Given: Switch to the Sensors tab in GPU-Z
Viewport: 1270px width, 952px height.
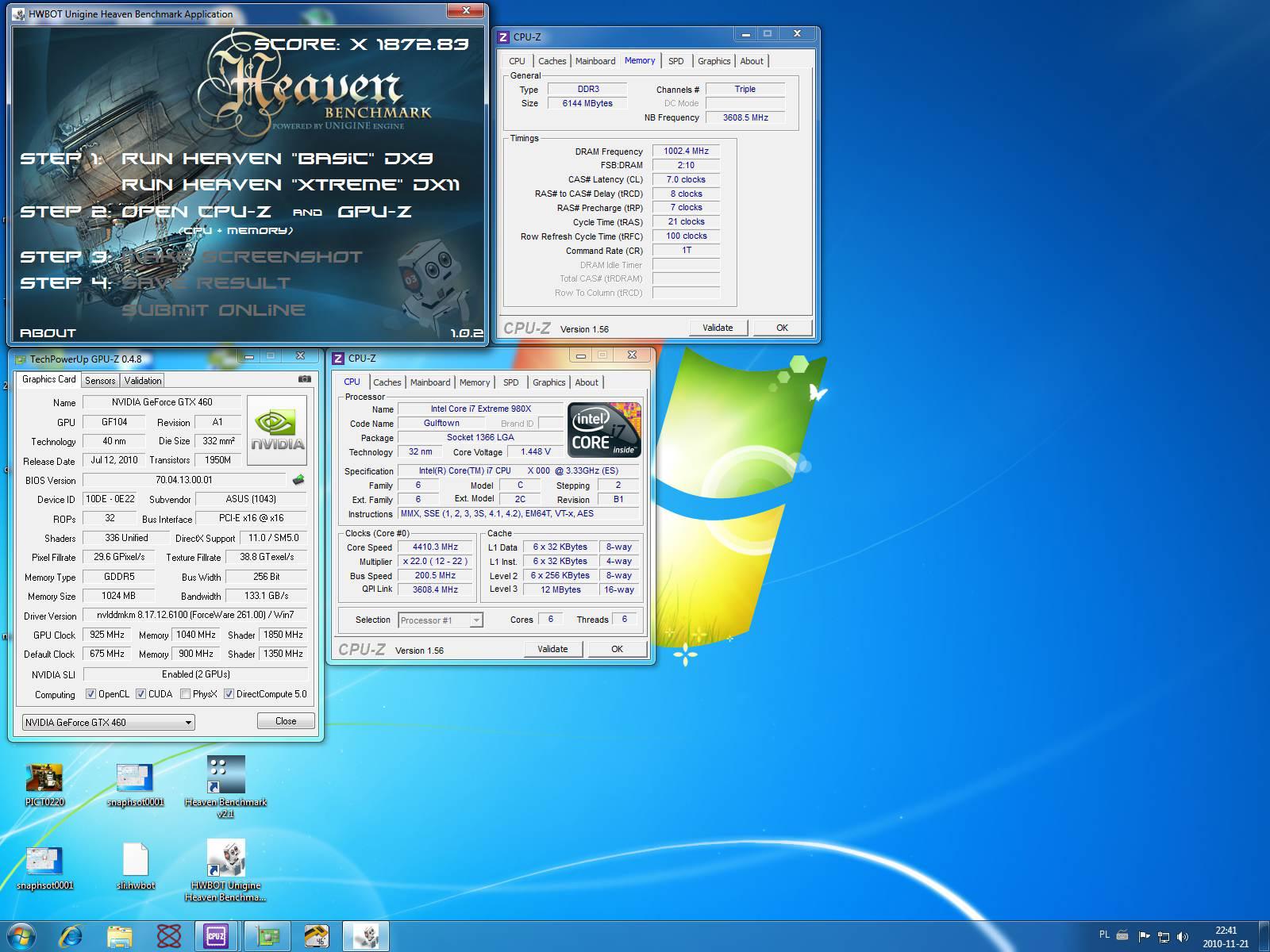Looking at the screenshot, I should 100,381.
